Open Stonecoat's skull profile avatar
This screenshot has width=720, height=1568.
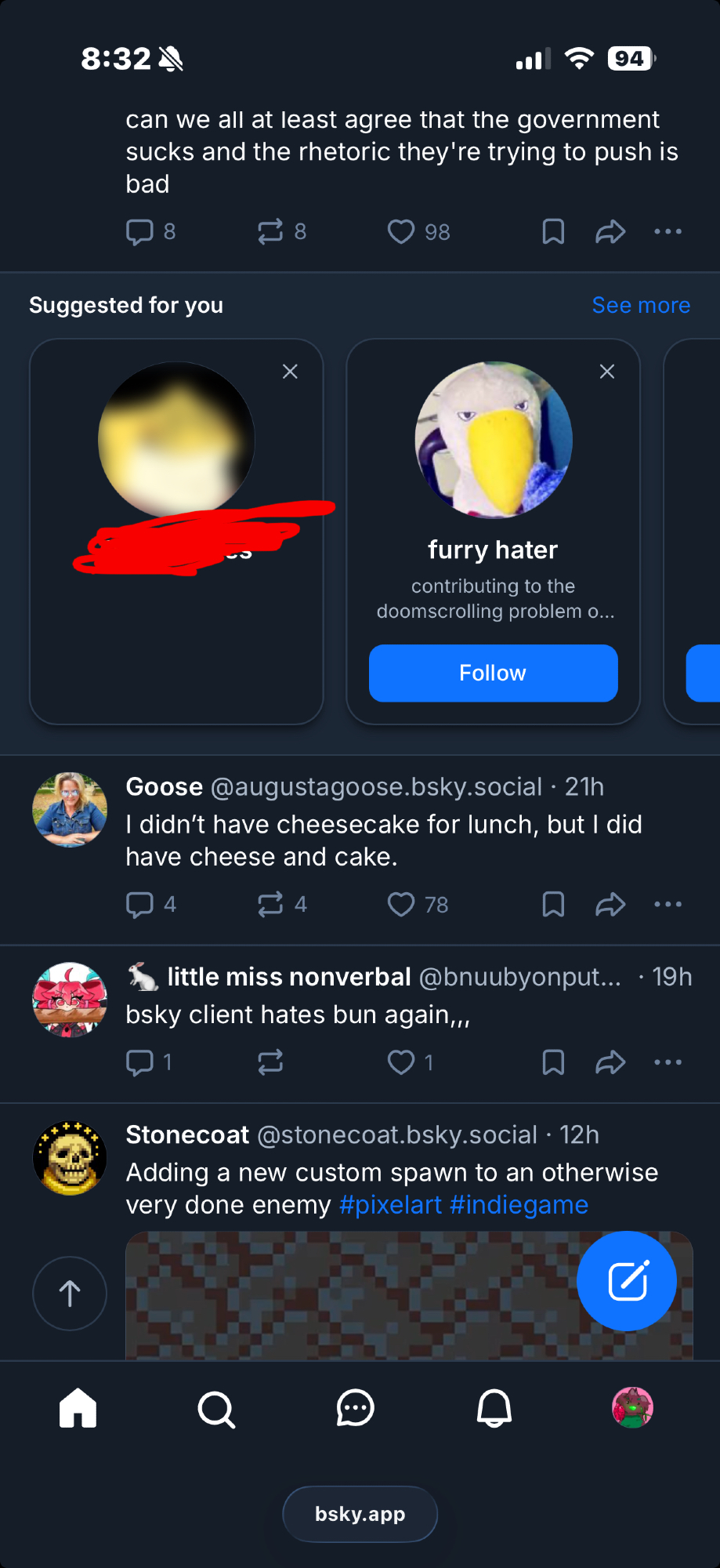70,1158
